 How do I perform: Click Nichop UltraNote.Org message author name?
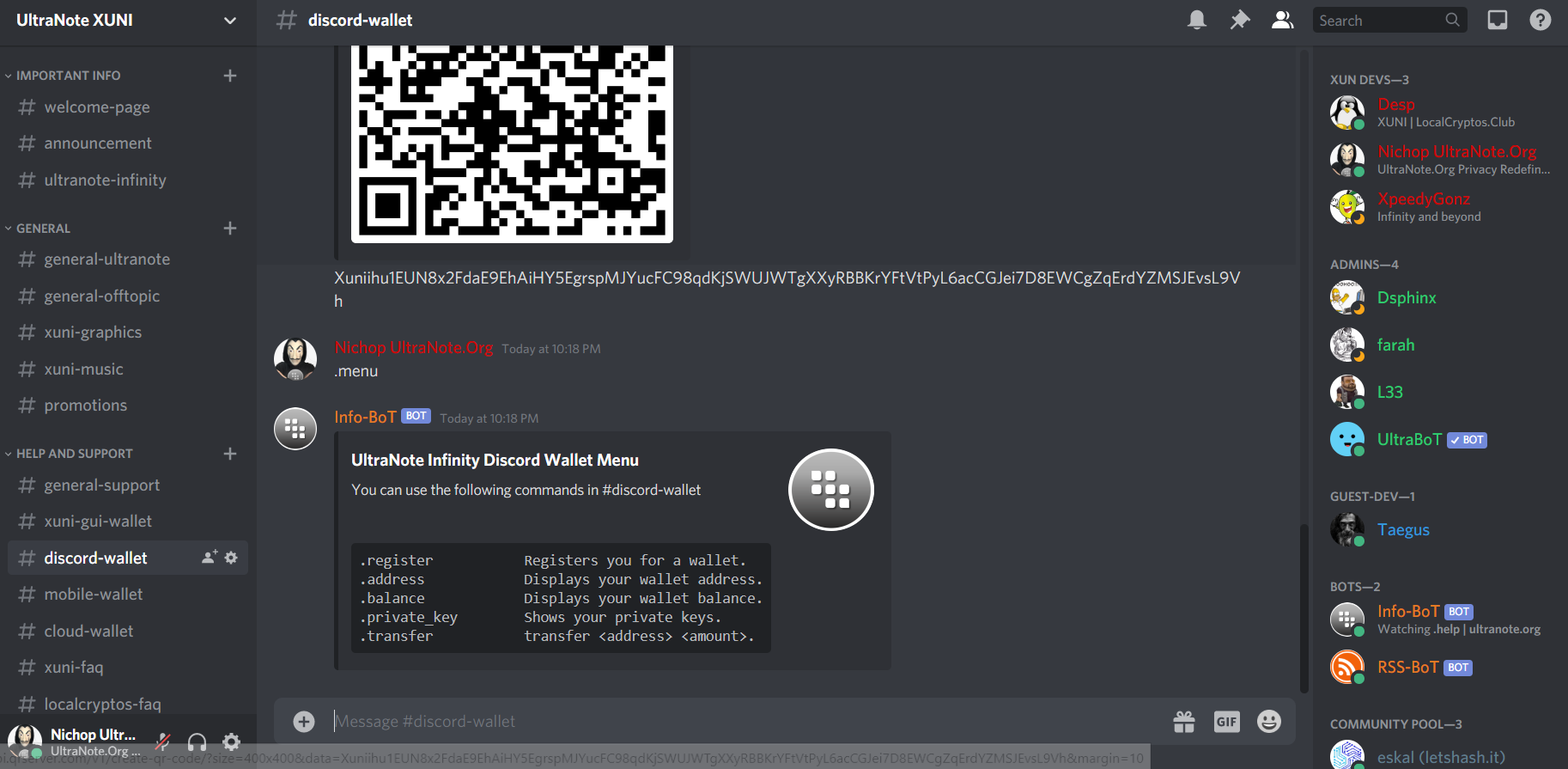tap(414, 348)
